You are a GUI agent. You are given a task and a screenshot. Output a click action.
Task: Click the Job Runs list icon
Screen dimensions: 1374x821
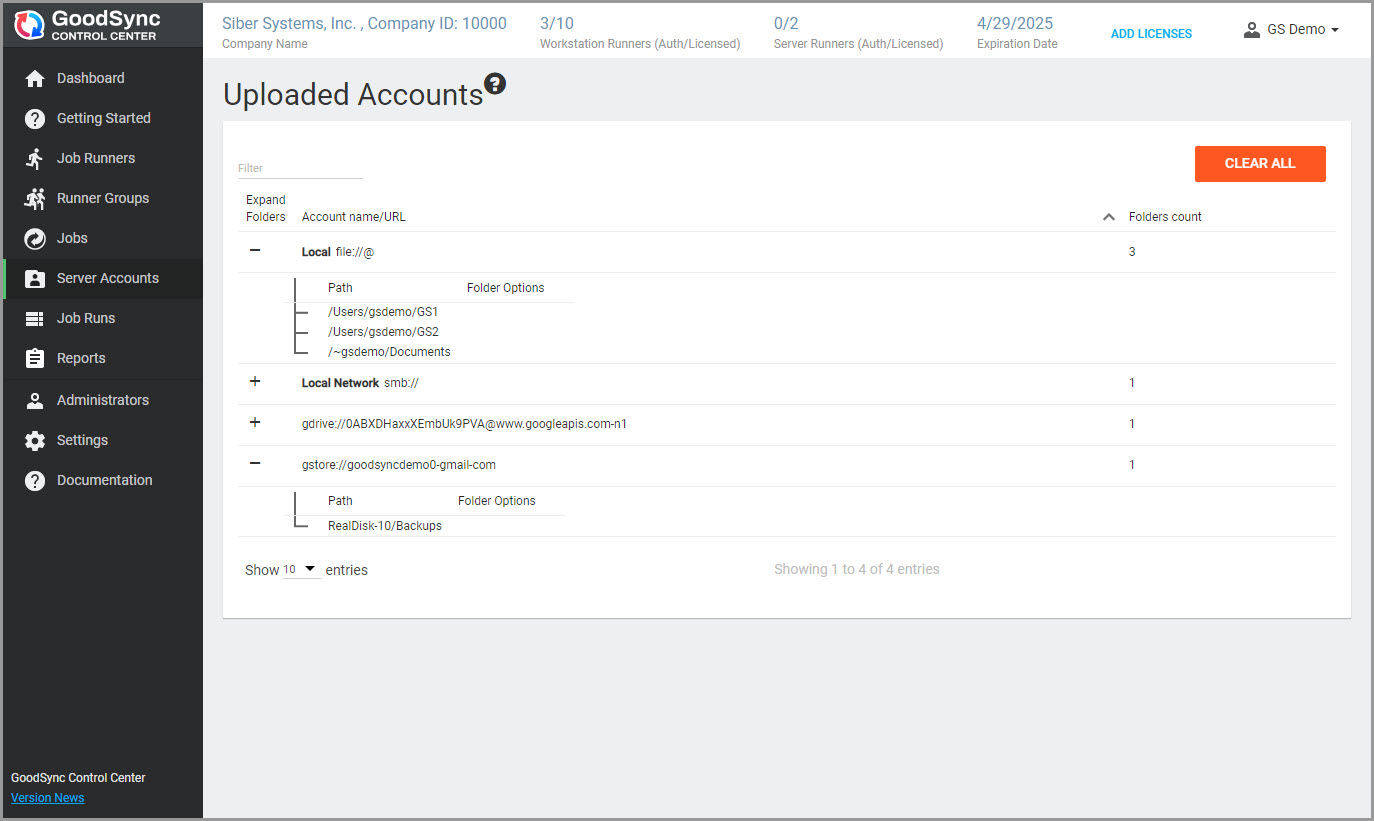(x=35, y=318)
